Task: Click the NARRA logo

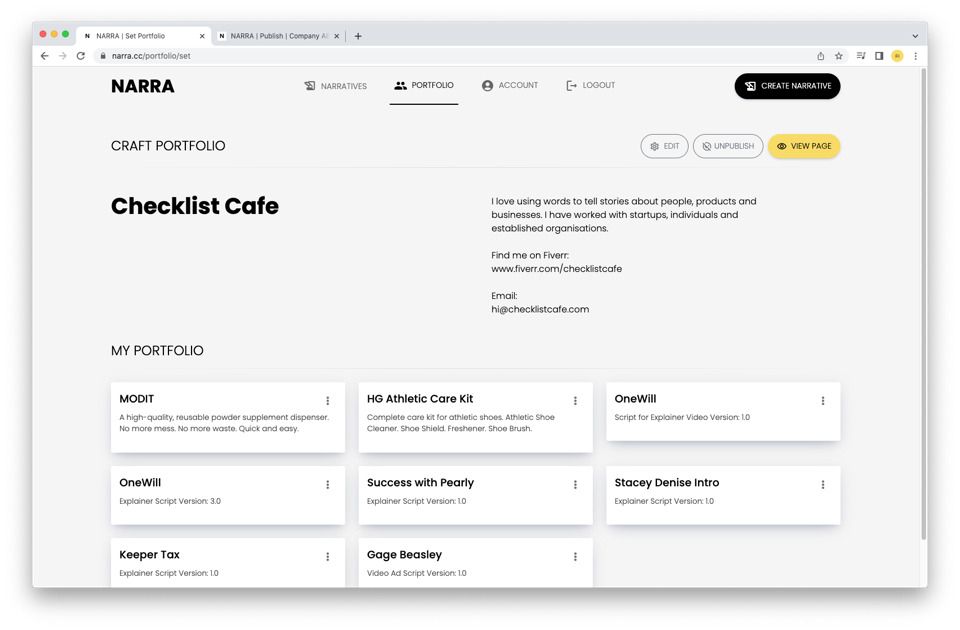Action: click(143, 86)
